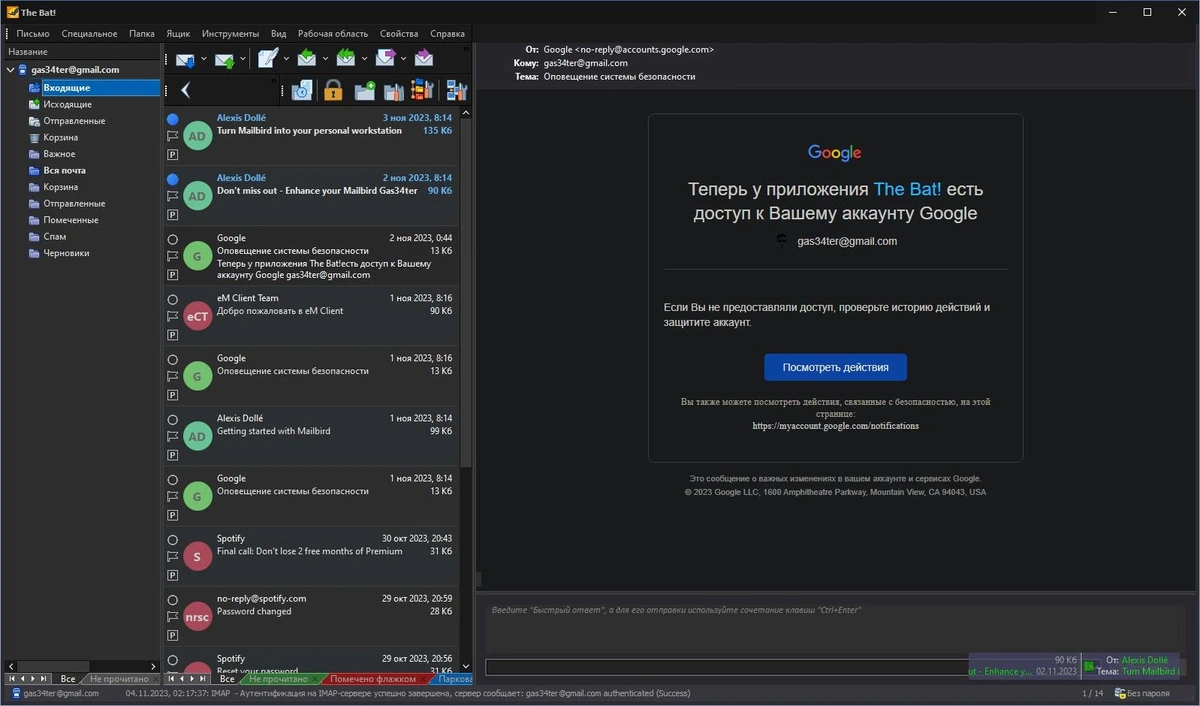Click the AD avatar of Getting started with Mailbird
The width and height of the screenshot is (1200, 706).
pos(197,436)
